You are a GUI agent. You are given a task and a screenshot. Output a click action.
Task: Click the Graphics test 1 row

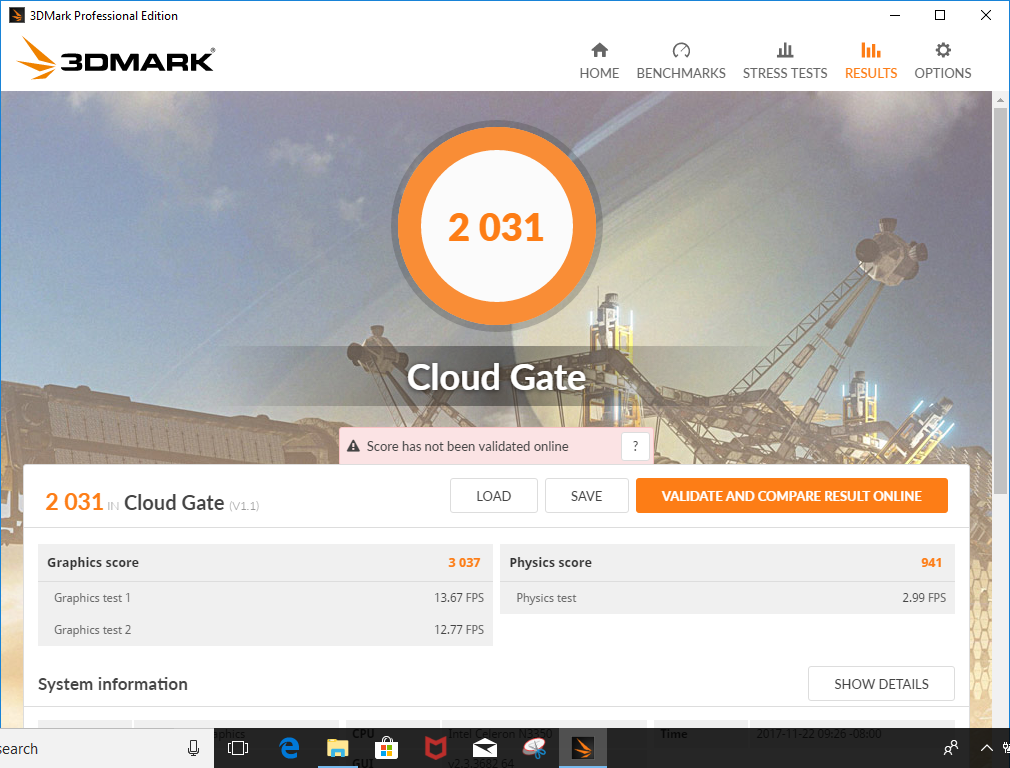pyautogui.click(x=265, y=598)
